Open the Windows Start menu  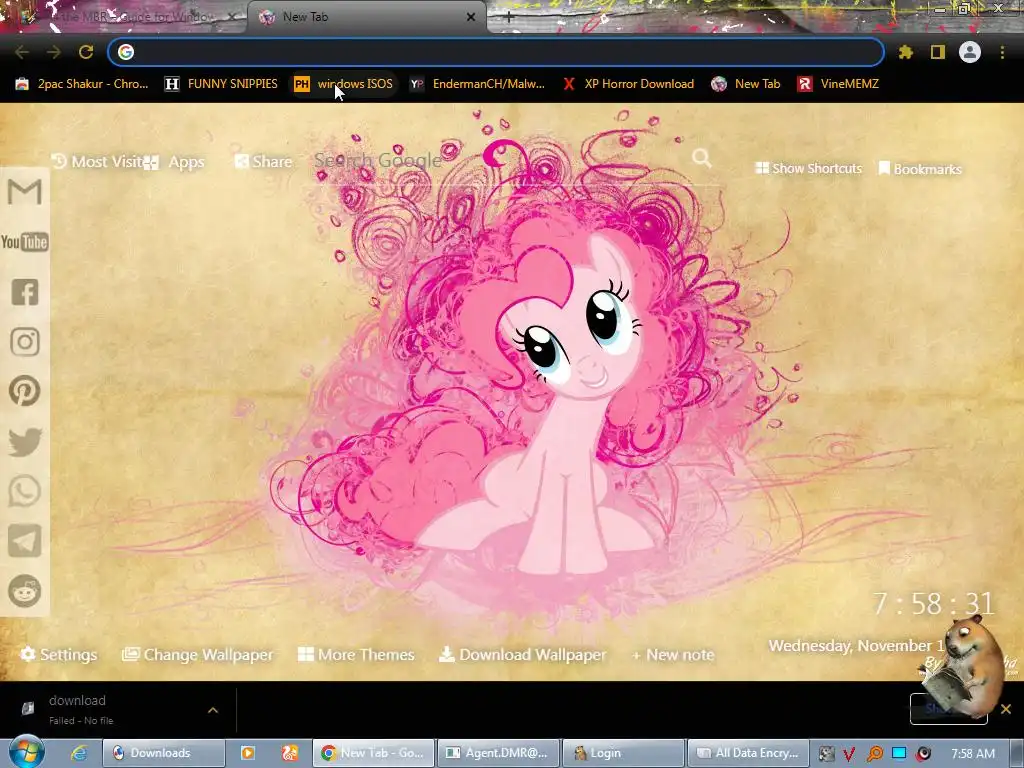point(26,752)
